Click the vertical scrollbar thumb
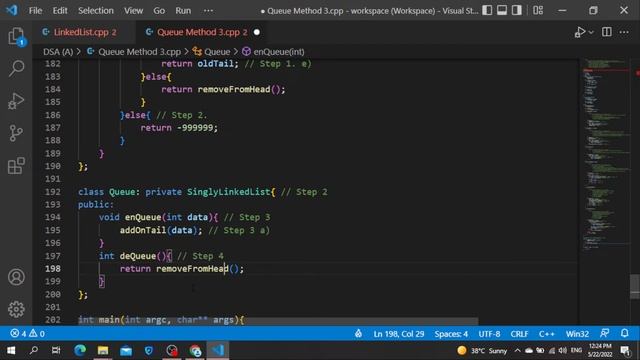Viewport: 640px width, 360px height. point(635,286)
